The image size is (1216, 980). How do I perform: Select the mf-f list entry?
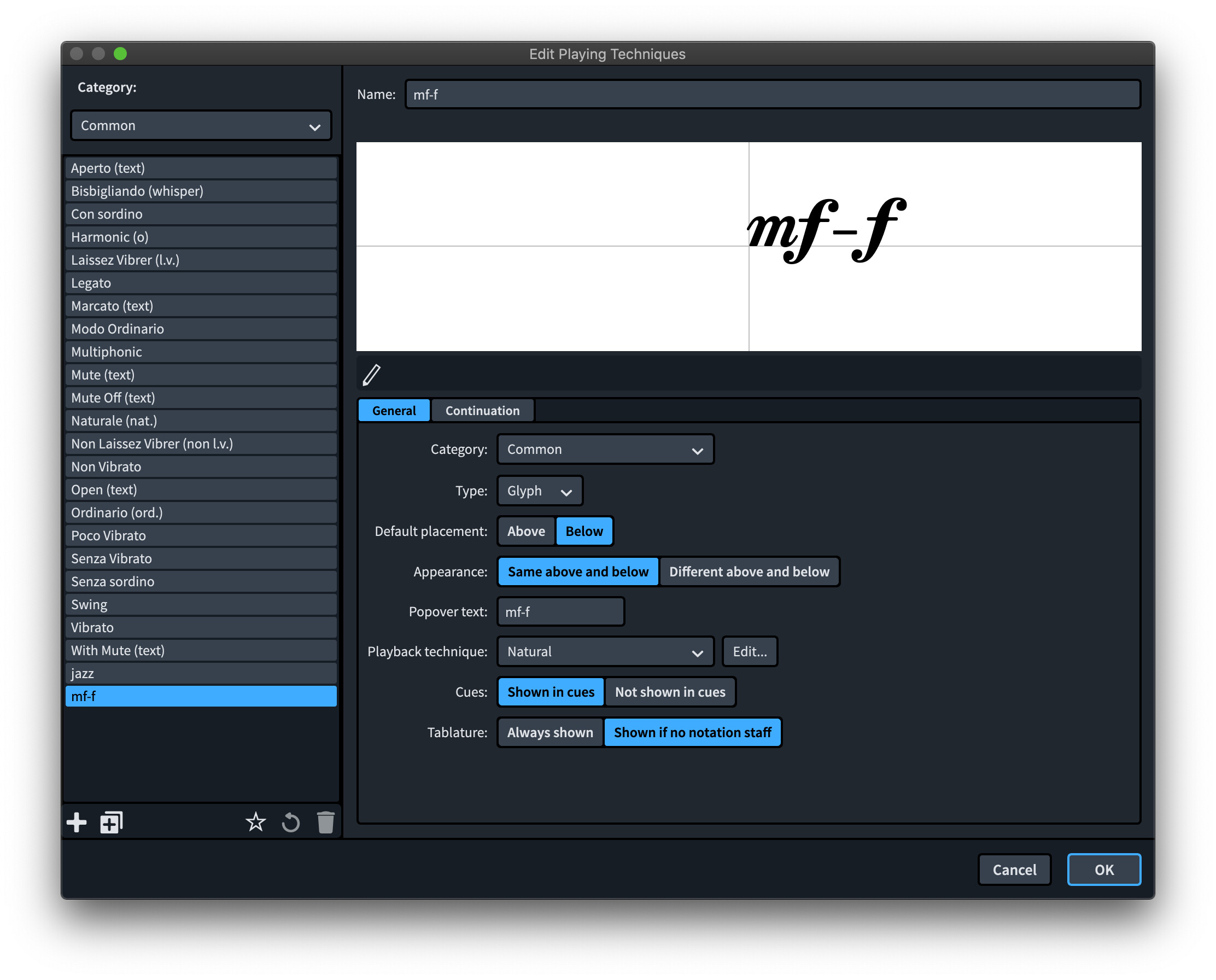click(201, 696)
